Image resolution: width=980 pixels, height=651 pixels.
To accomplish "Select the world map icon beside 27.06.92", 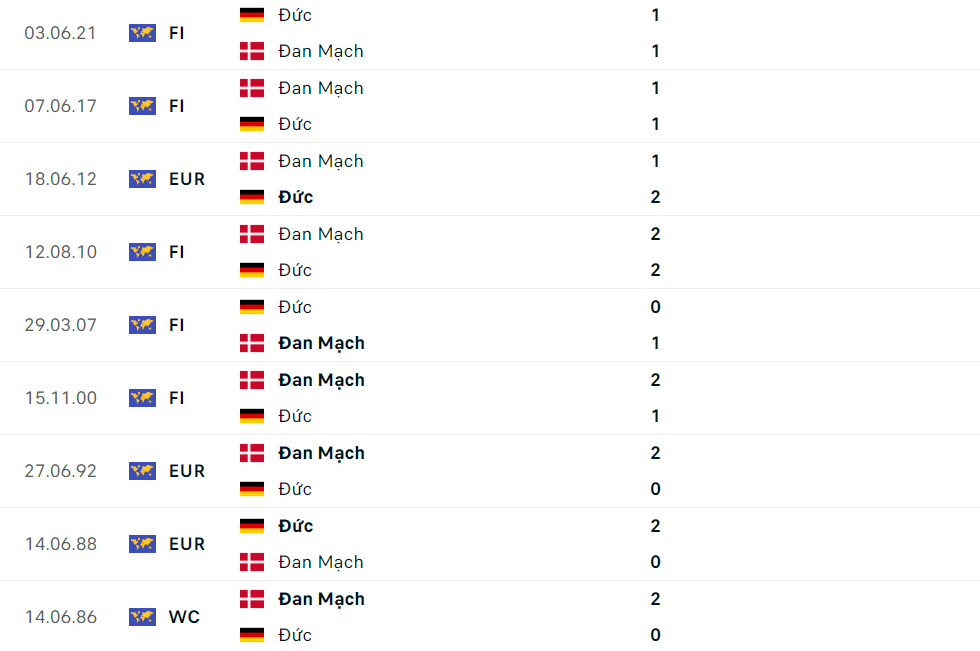I will 142,471.
